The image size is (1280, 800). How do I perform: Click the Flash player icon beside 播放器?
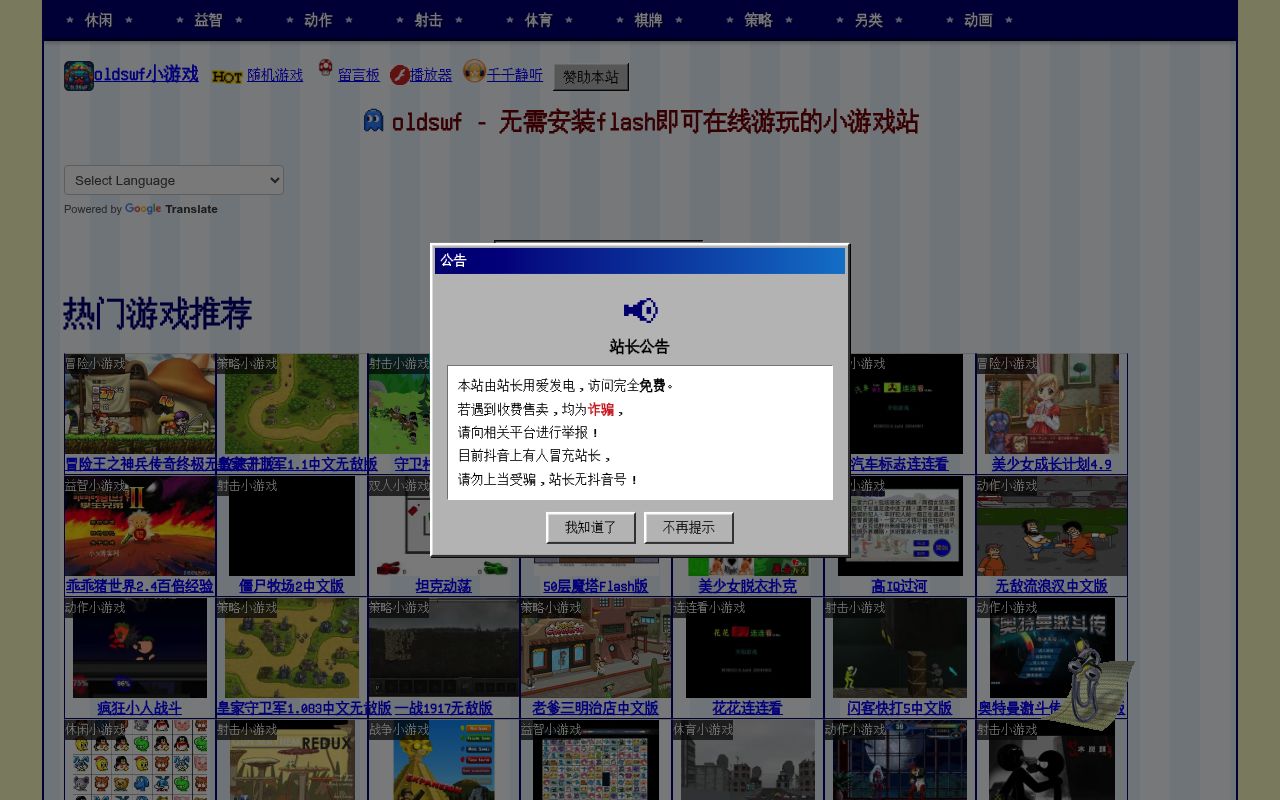click(x=400, y=75)
